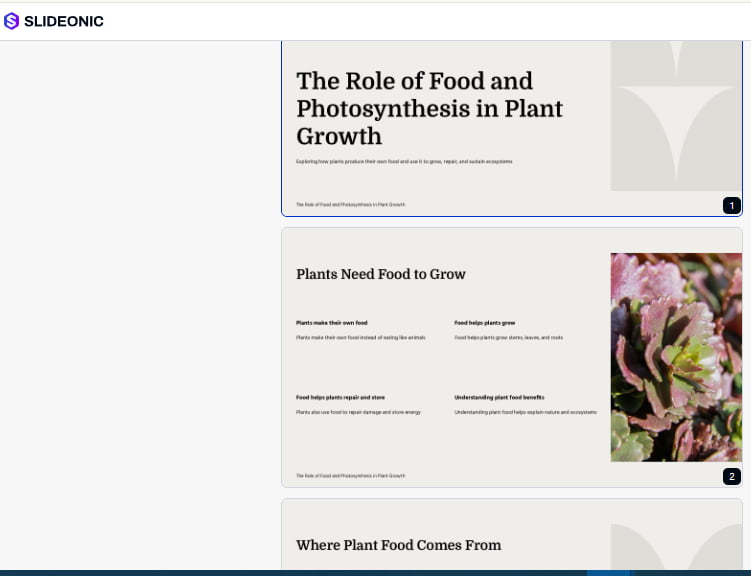751x576 pixels.
Task: Click bold text 'Food helps plants repair and store'
Action: click(x=340, y=397)
